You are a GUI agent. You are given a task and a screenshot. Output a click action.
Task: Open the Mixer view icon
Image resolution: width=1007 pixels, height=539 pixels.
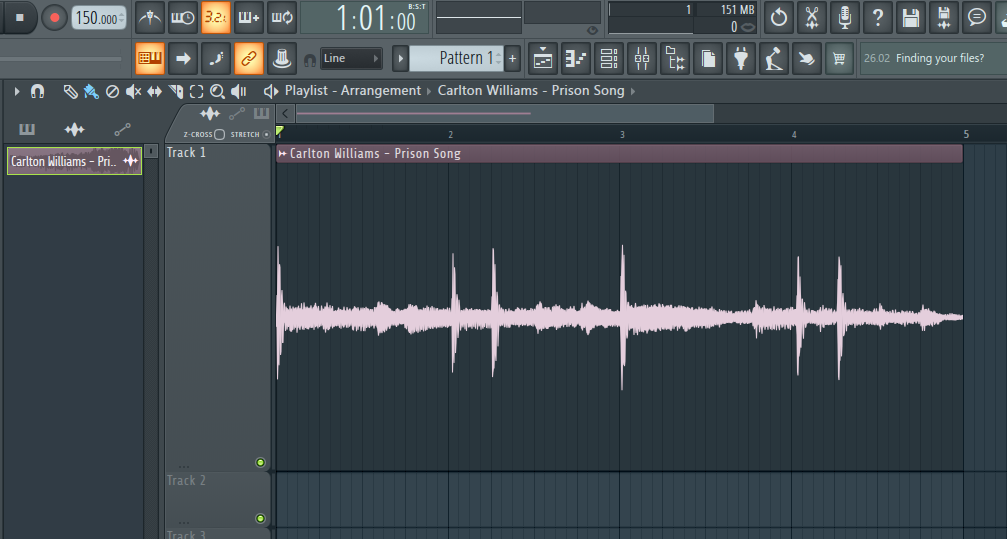[642, 58]
